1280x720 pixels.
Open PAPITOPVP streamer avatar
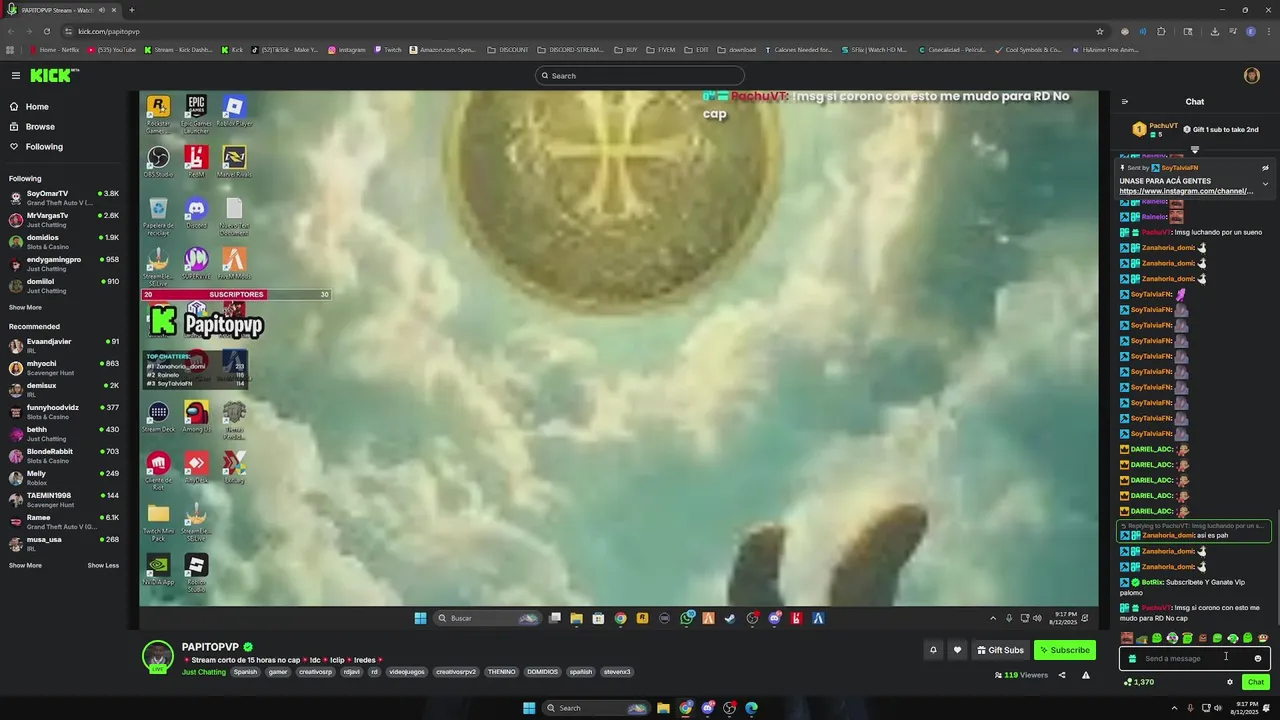click(157, 657)
